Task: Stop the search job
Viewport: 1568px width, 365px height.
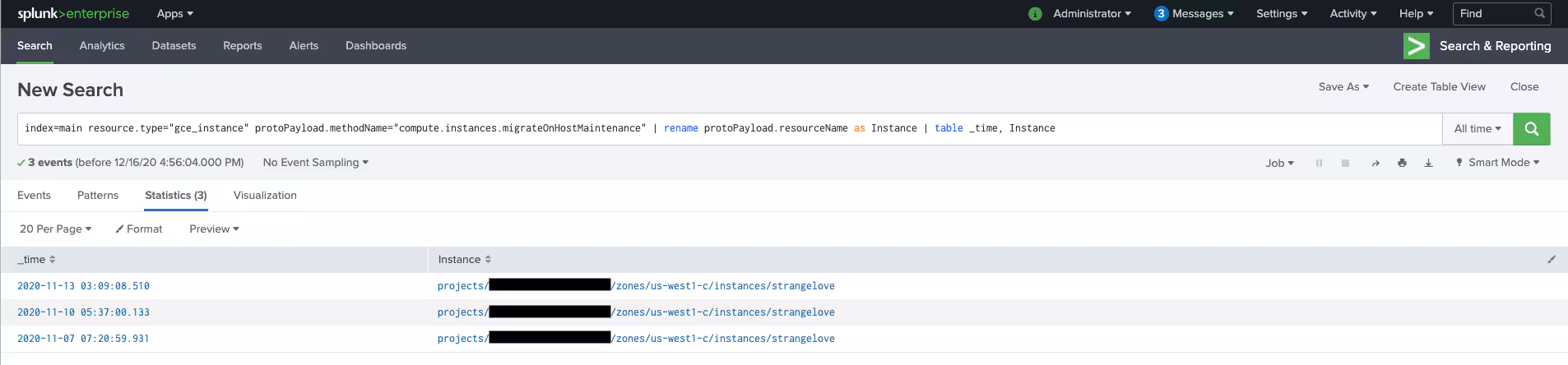Action: (1345, 163)
